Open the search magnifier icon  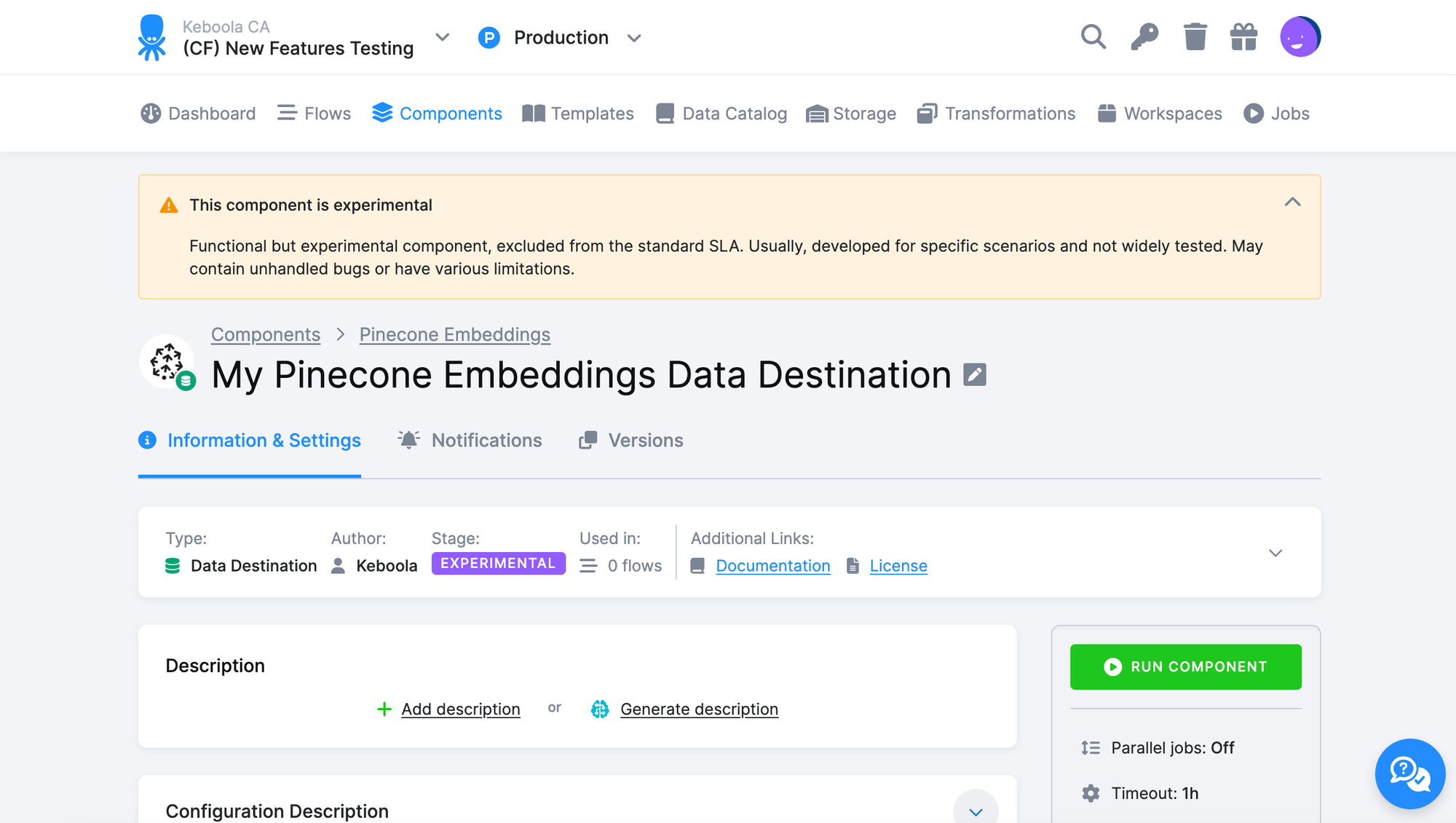click(x=1093, y=36)
